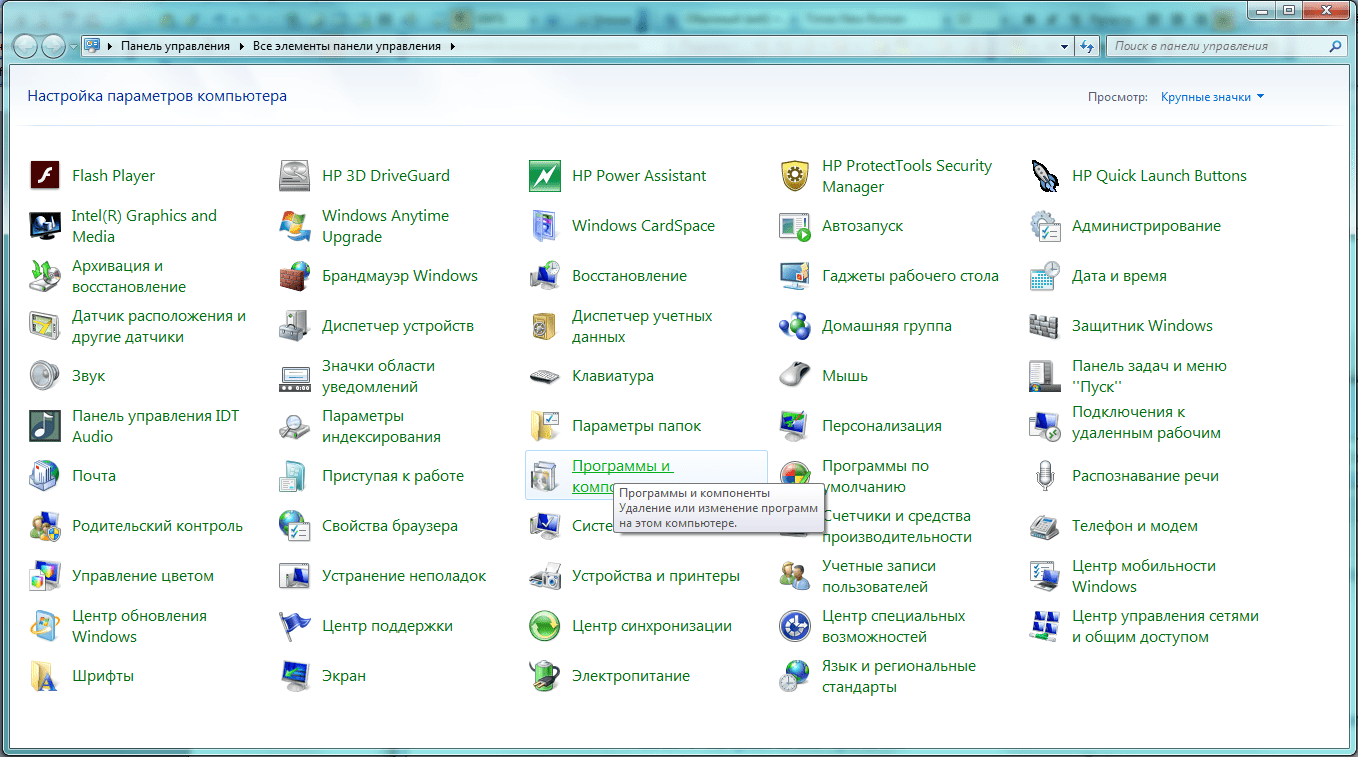Open the Почта mail icon

[x=45, y=476]
